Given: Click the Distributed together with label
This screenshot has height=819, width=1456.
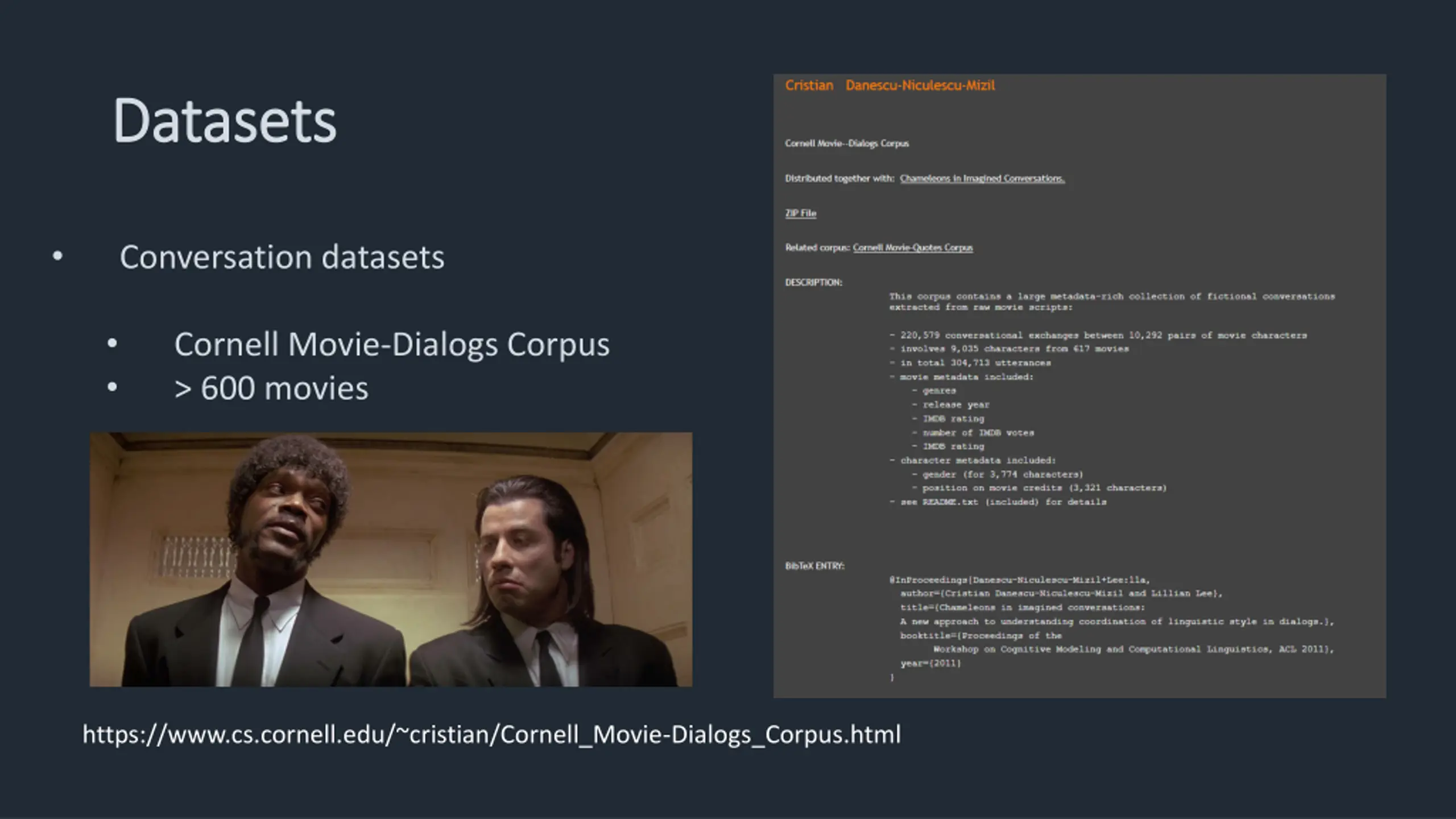Looking at the screenshot, I should click(839, 179).
